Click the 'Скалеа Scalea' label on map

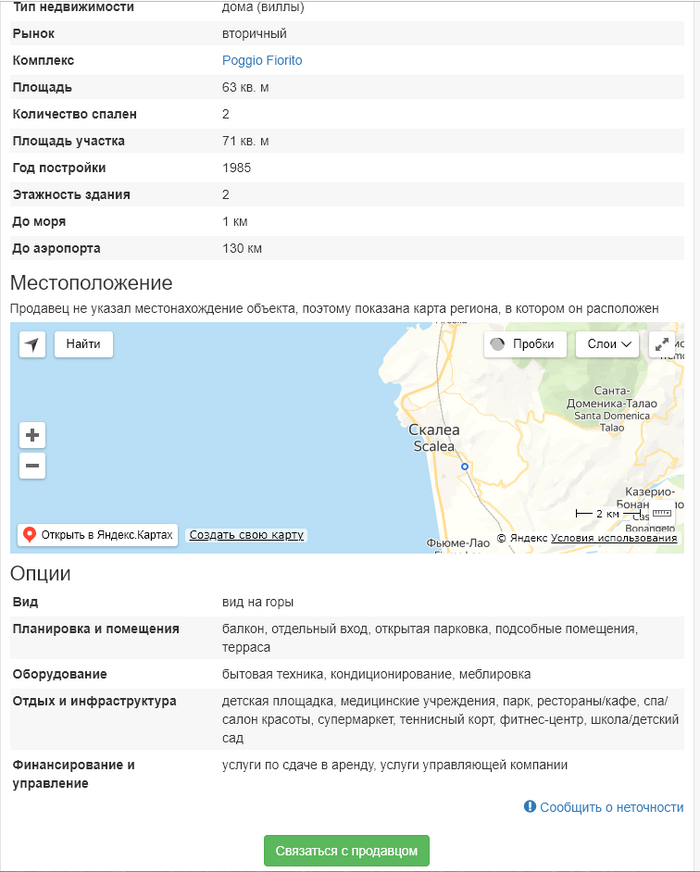click(433, 438)
